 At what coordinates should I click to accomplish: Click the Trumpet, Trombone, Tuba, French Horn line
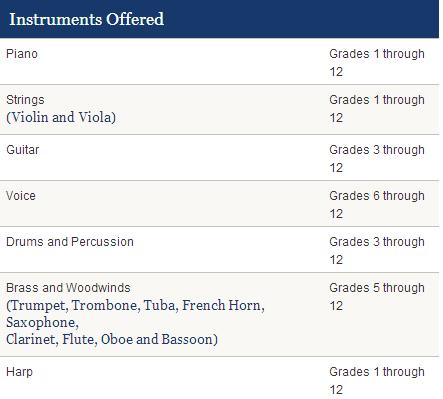click(135, 305)
